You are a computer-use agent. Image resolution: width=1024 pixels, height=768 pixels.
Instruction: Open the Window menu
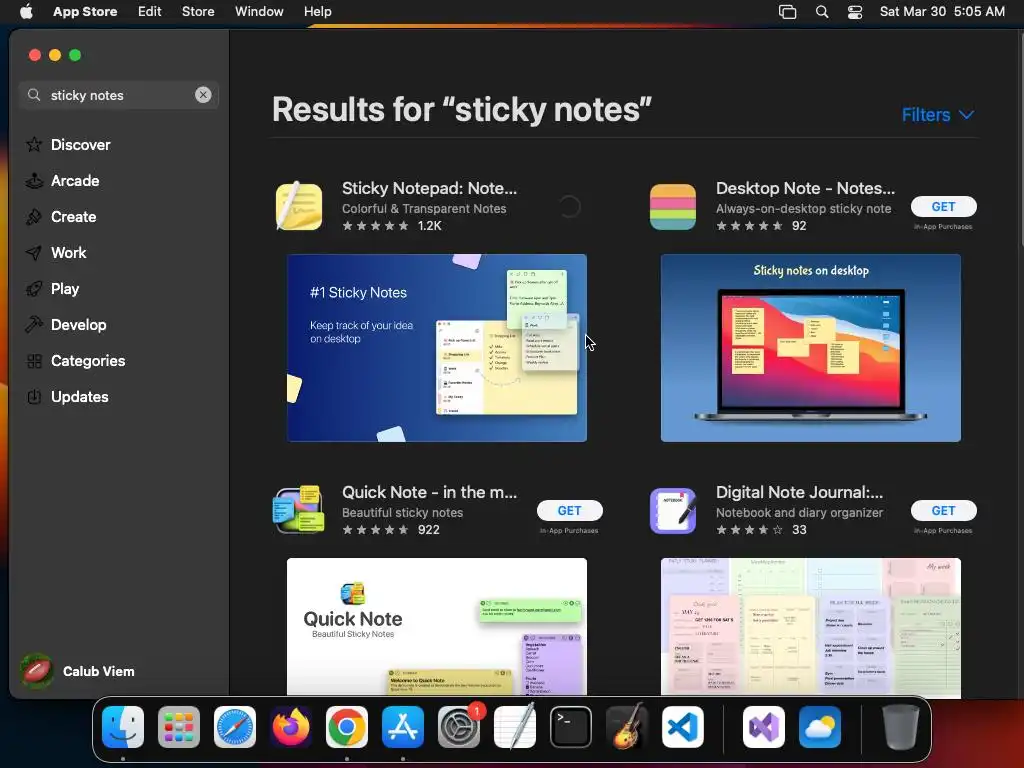point(259,12)
